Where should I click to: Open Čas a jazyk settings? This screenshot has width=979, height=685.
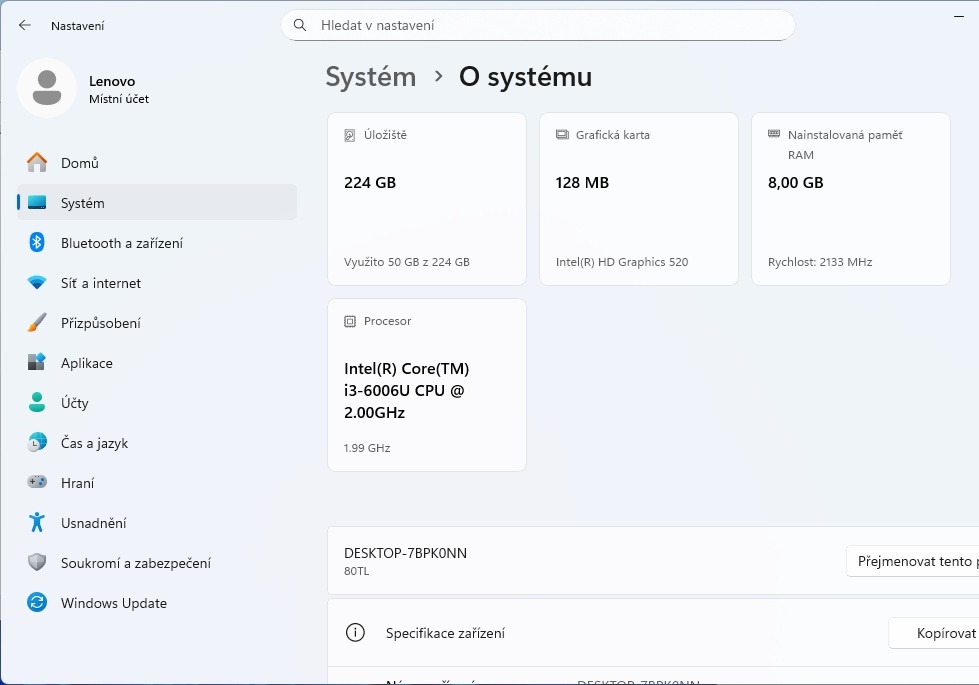[x=94, y=443]
